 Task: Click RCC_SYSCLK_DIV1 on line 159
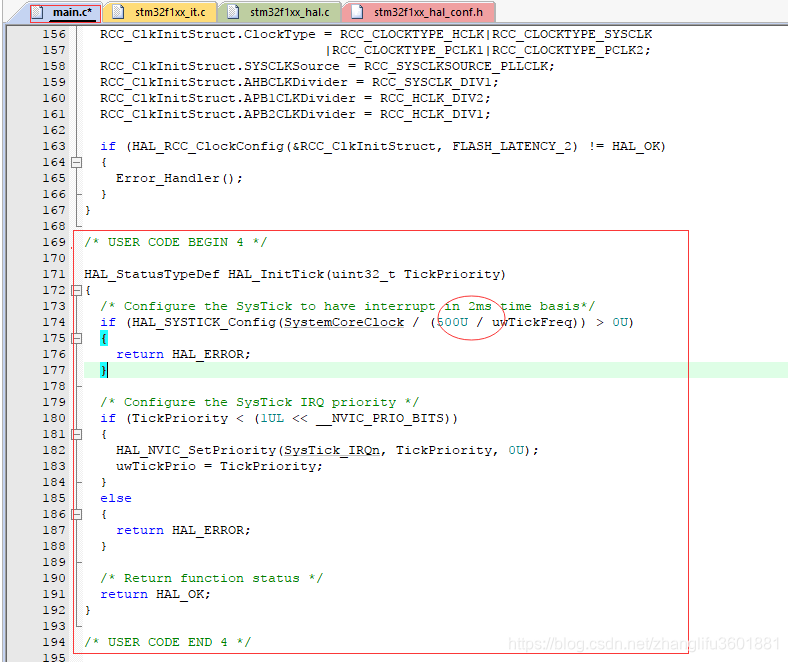click(x=432, y=82)
